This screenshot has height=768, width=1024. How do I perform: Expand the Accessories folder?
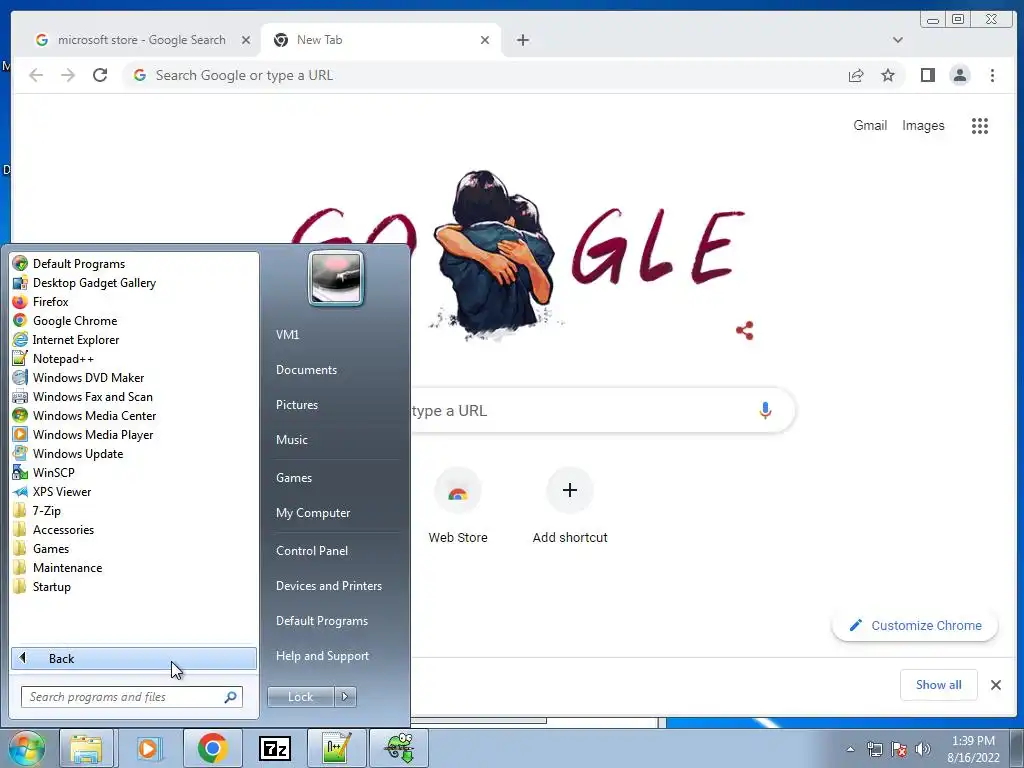54,530
